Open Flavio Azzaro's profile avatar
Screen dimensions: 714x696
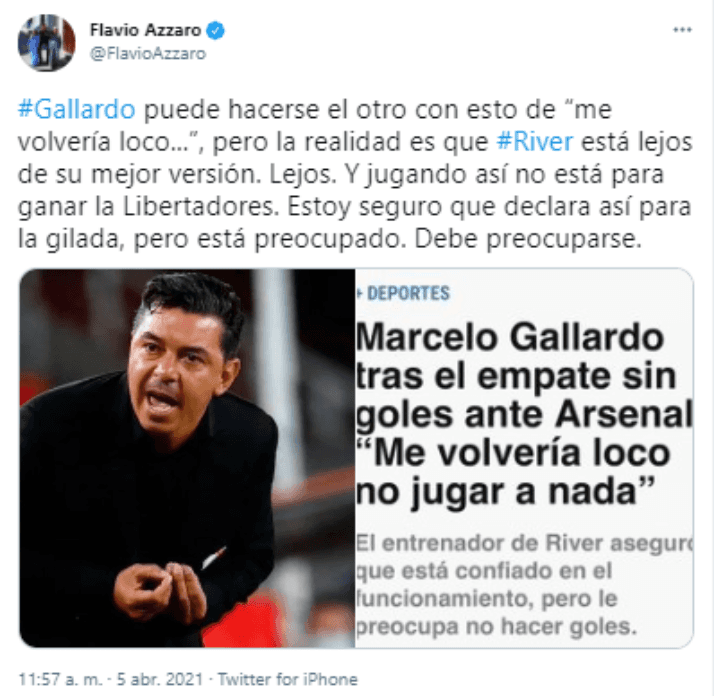[x=46, y=43]
